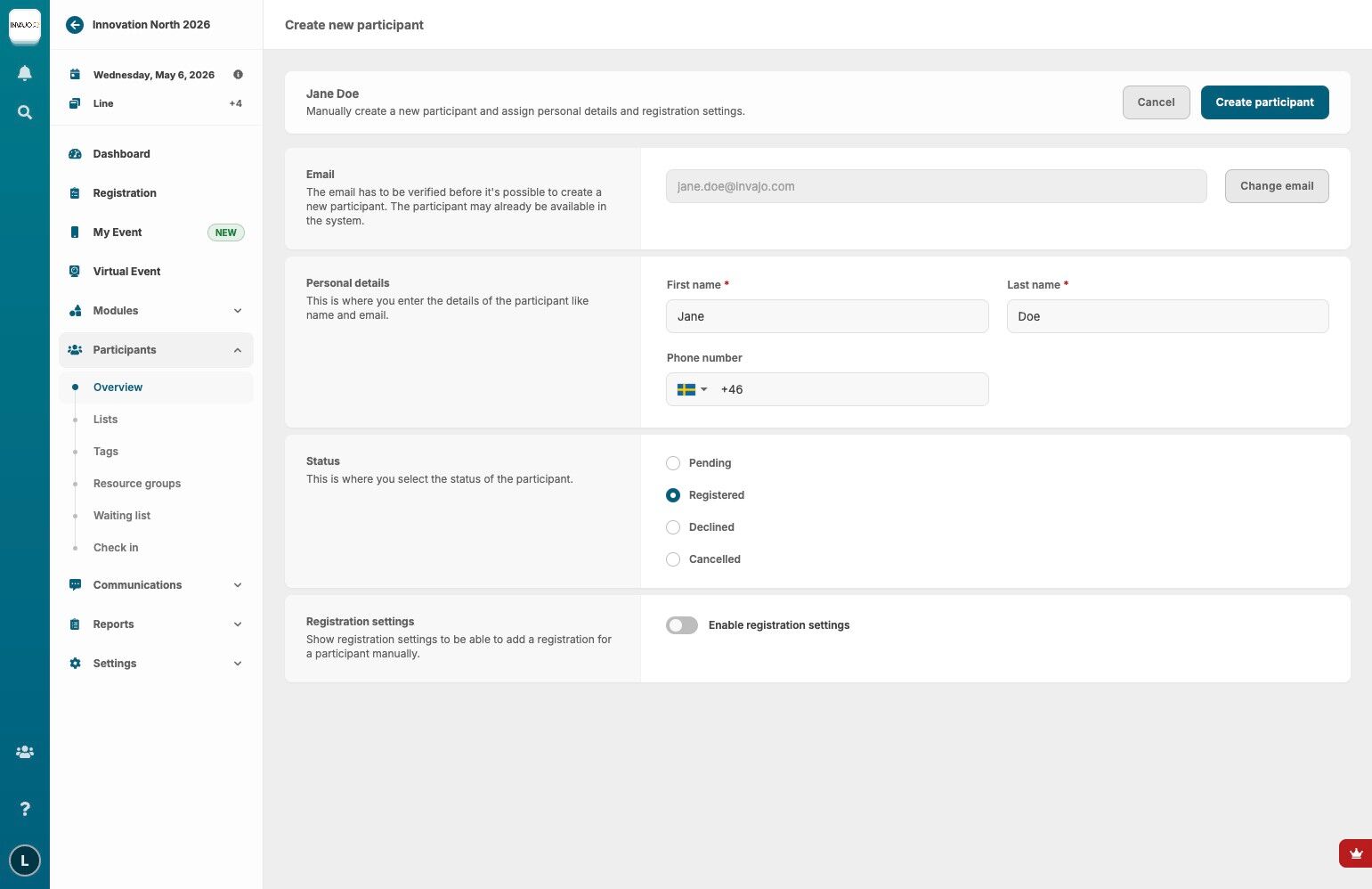This screenshot has height=889, width=1372.
Task: Open search with the magnifier icon
Action: pyautogui.click(x=25, y=112)
